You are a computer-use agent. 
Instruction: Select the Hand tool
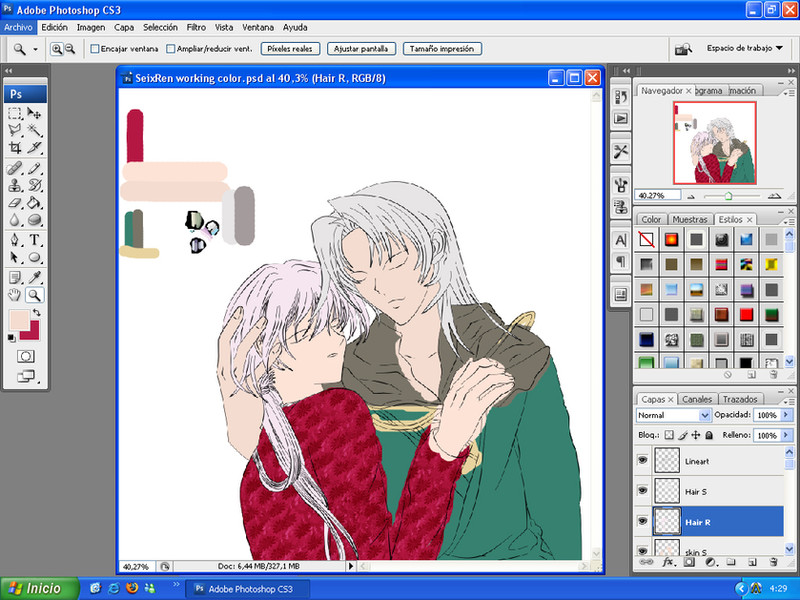[15, 295]
